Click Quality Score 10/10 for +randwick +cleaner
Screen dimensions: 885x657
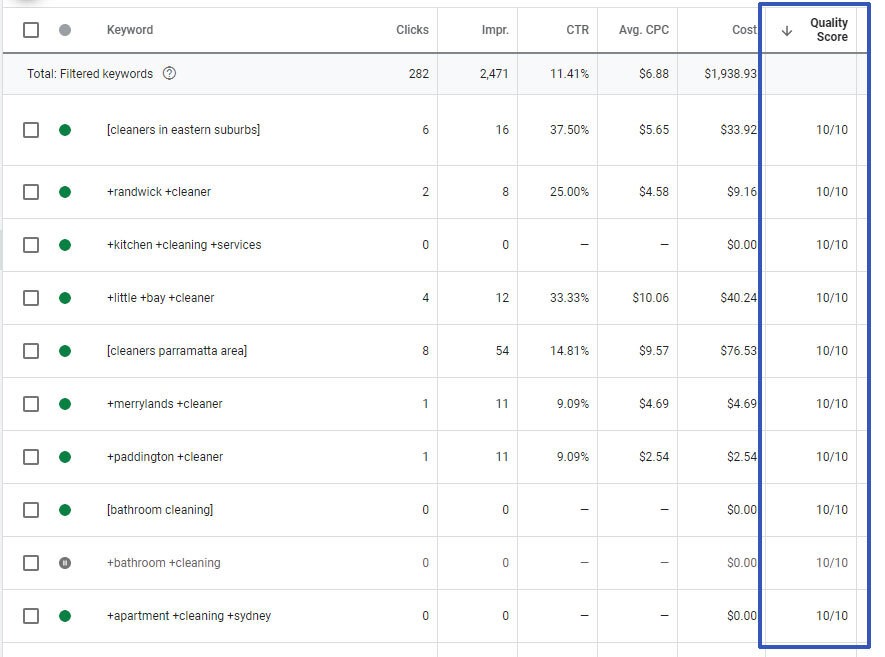click(x=832, y=192)
